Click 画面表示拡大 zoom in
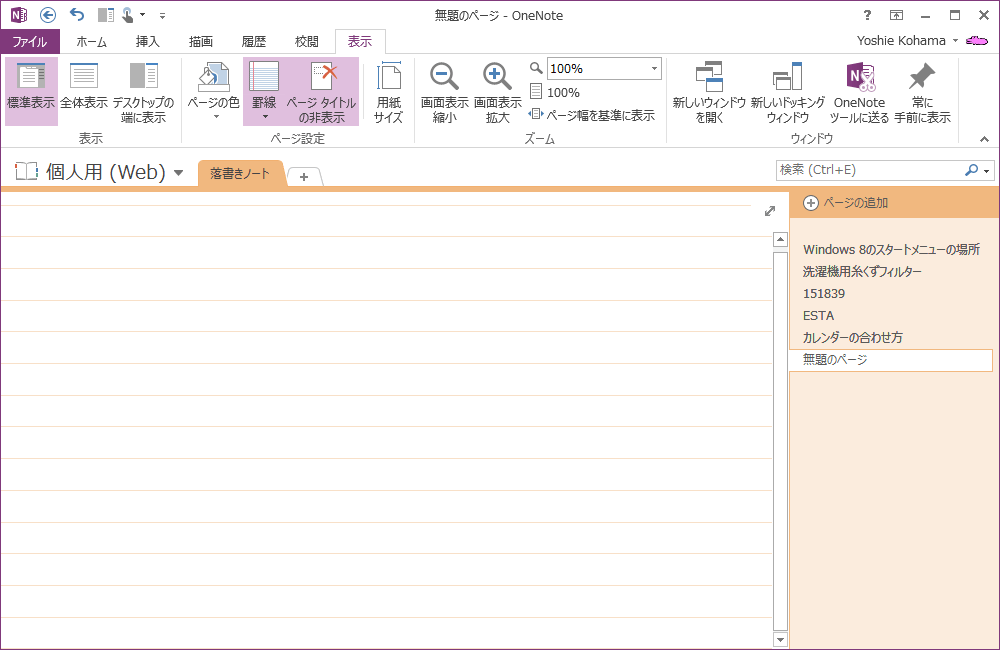1000x650 pixels. pyautogui.click(x=497, y=92)
